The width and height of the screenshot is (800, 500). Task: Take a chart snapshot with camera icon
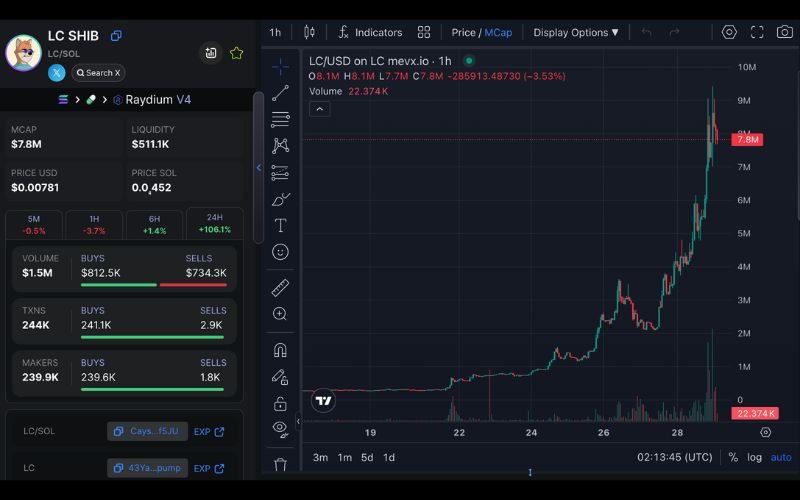click(785, 32)
